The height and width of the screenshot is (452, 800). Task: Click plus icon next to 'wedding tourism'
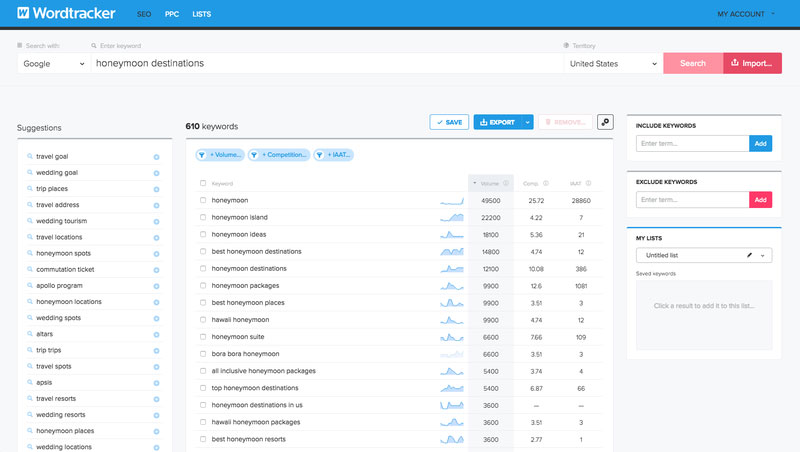coord(156,221)
